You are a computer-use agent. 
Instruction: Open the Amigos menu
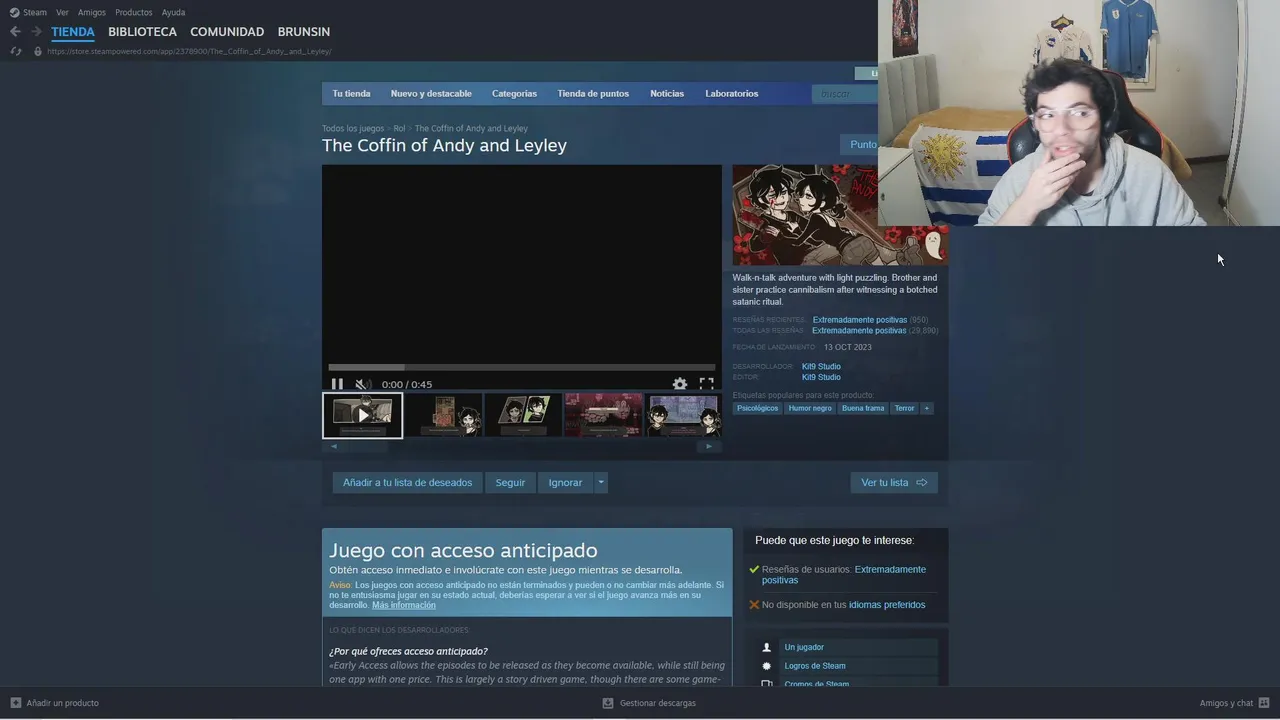[92, 12]
